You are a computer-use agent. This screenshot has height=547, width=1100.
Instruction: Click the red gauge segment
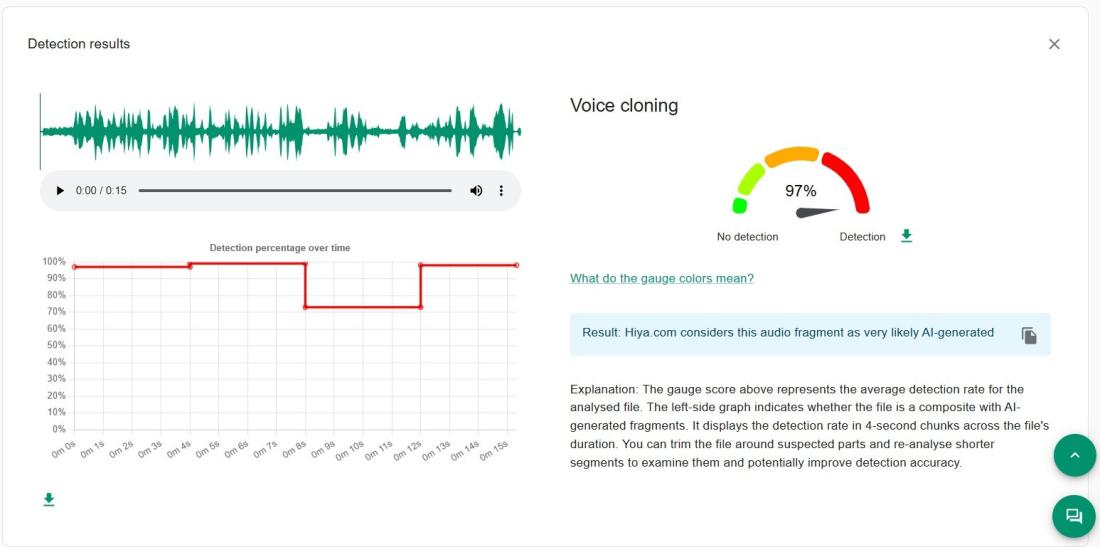click(x=848, y=180)
